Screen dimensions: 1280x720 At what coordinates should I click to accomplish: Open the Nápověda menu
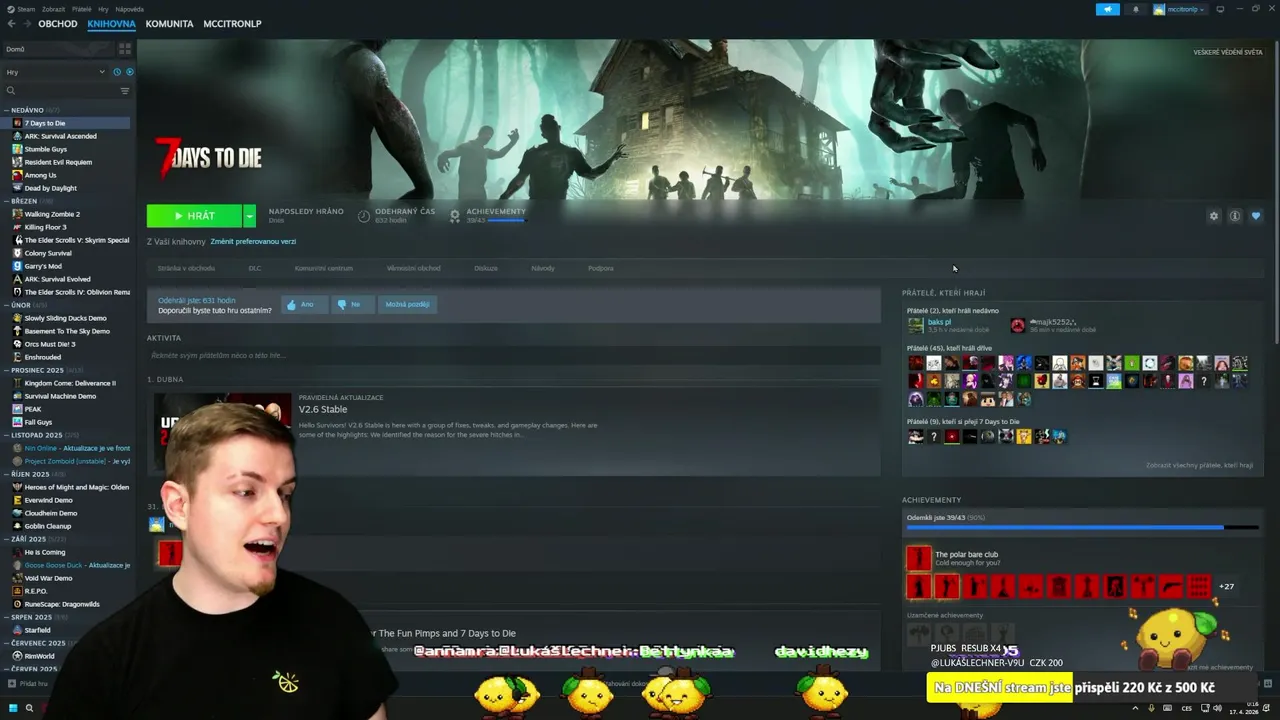129,9
